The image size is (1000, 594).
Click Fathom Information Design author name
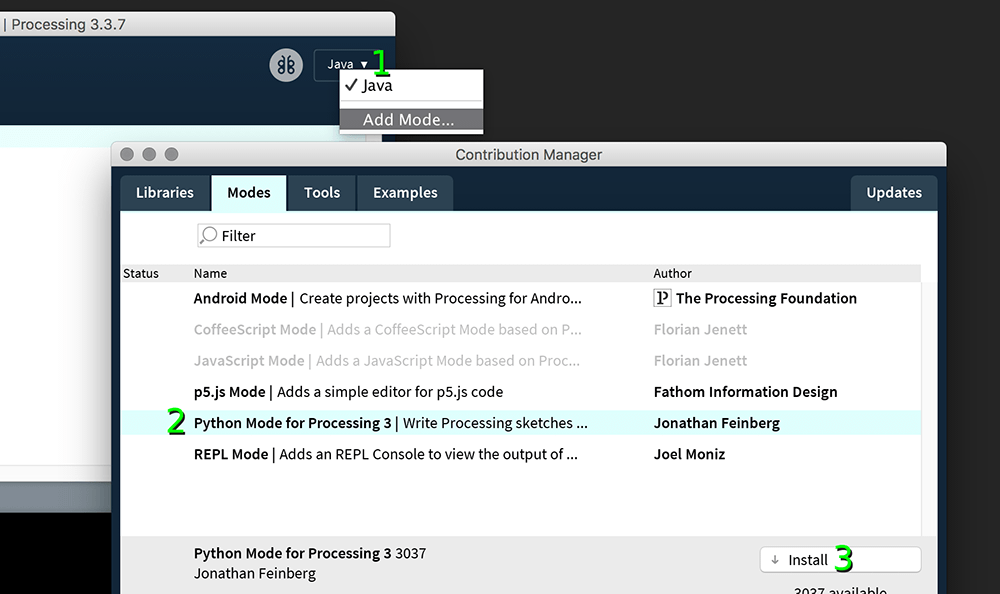pyautogui.click(x=746, y=392)
